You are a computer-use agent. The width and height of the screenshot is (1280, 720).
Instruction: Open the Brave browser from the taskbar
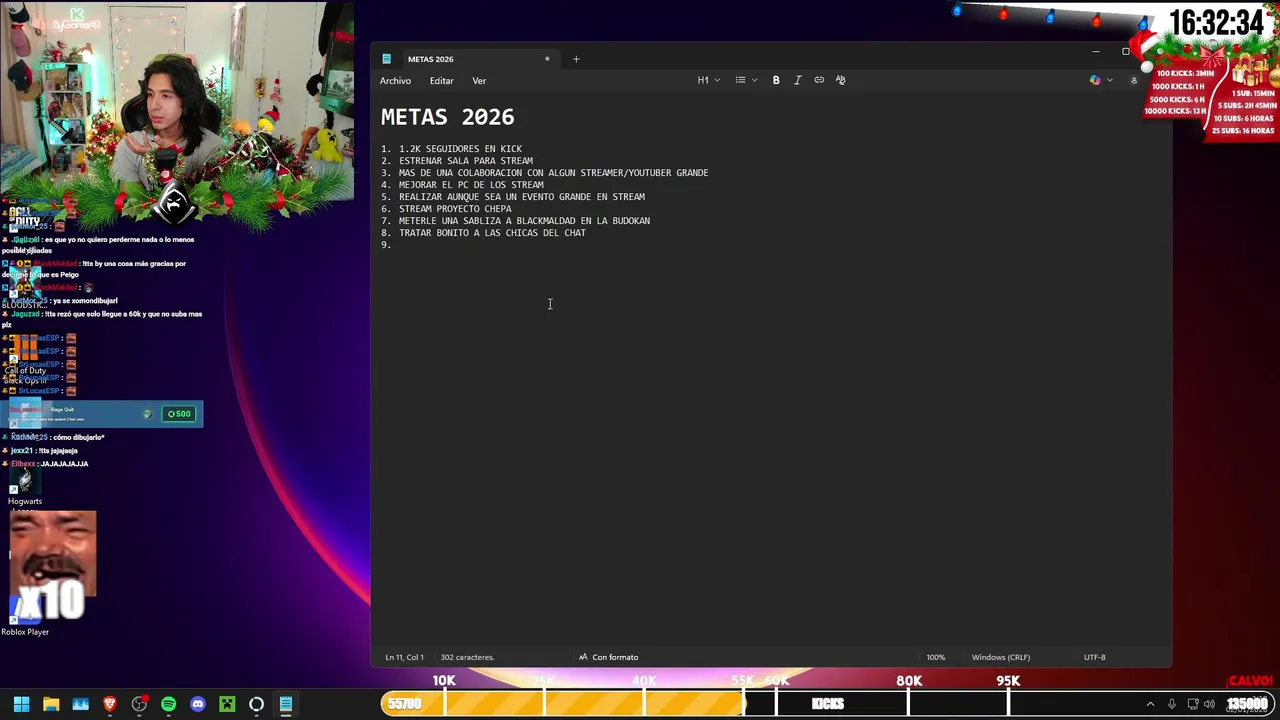[110, 704]
